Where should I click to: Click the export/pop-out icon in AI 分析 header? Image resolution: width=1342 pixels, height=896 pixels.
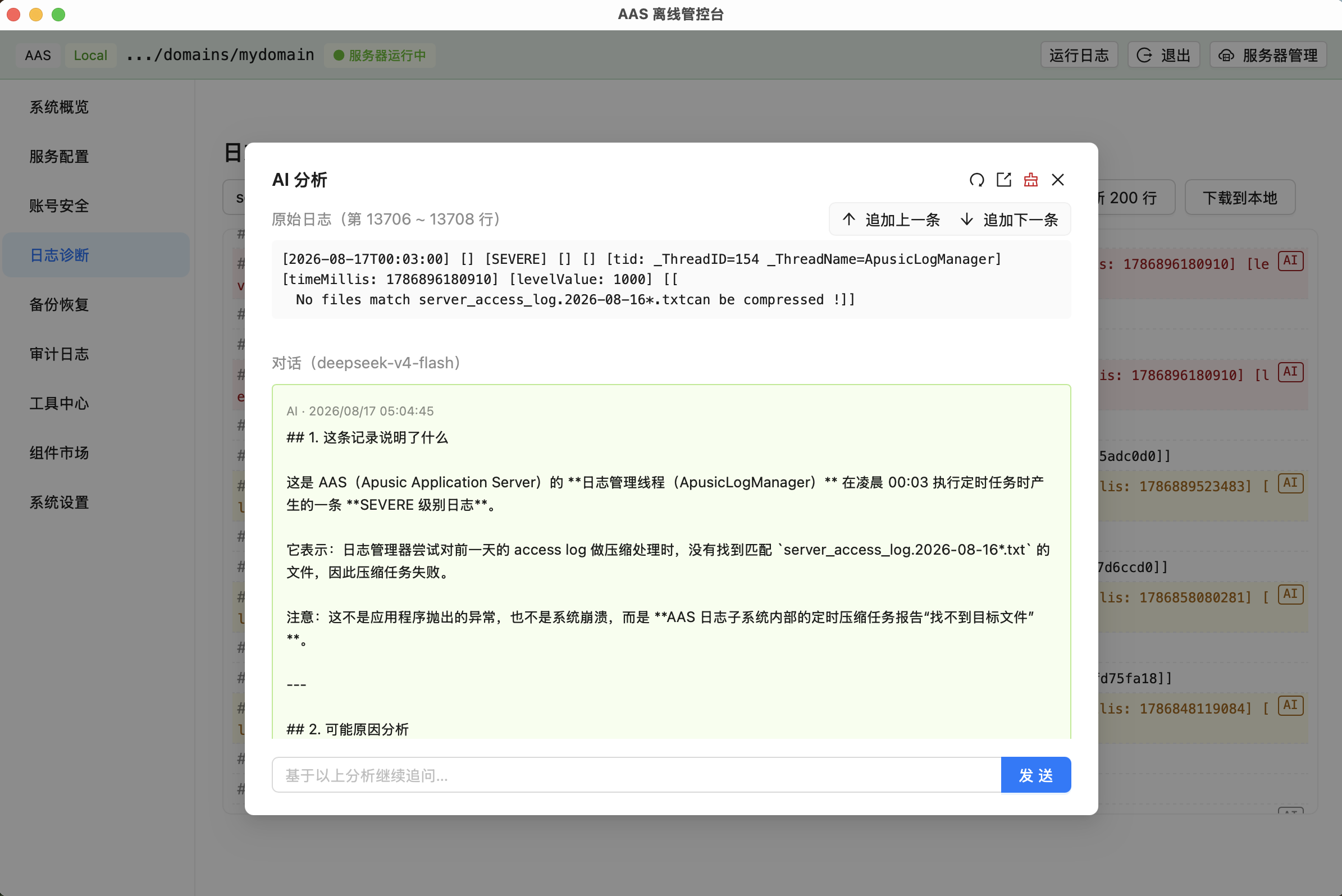tap(1003, 180)
